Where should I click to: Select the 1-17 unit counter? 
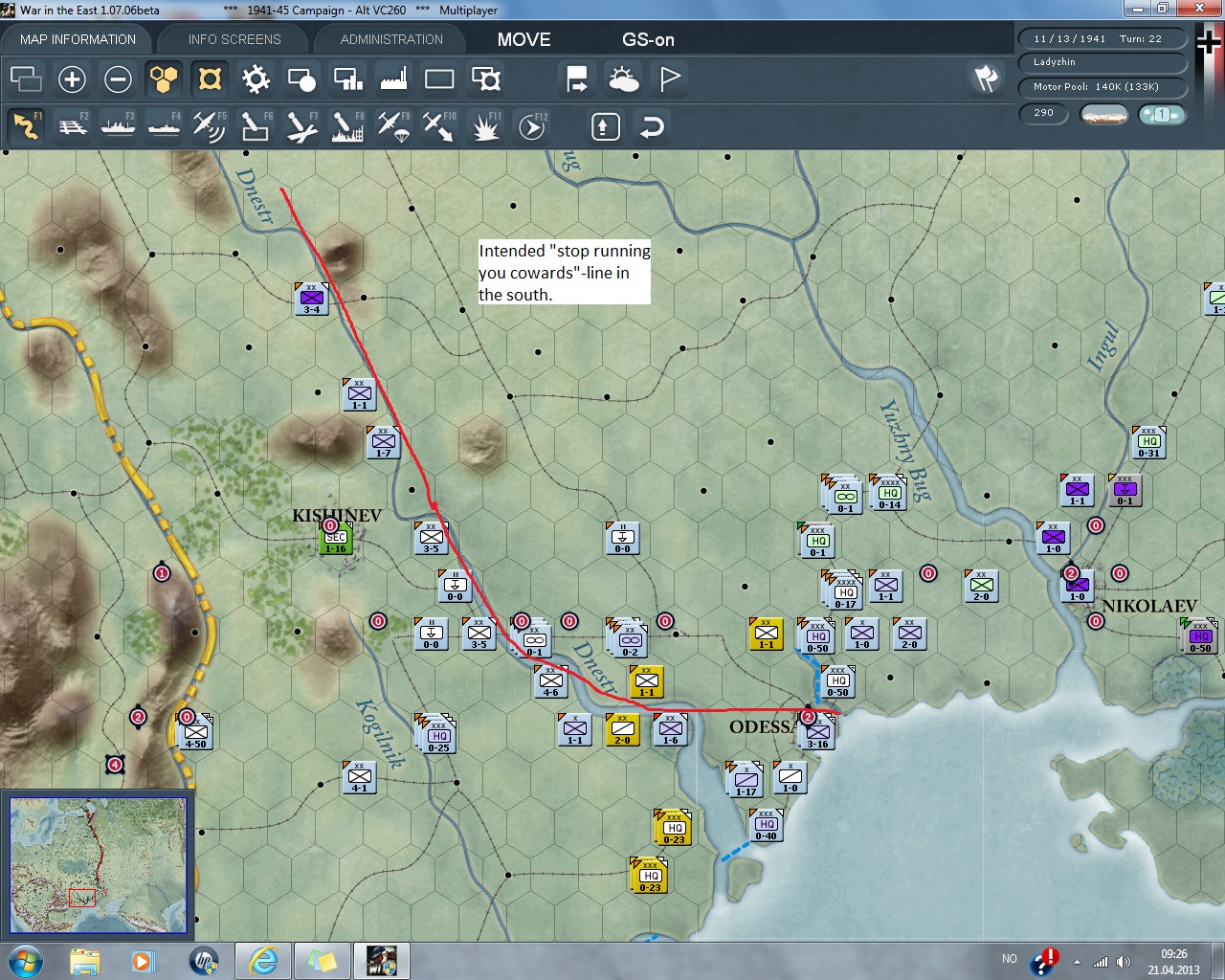[x=746, y=780]
